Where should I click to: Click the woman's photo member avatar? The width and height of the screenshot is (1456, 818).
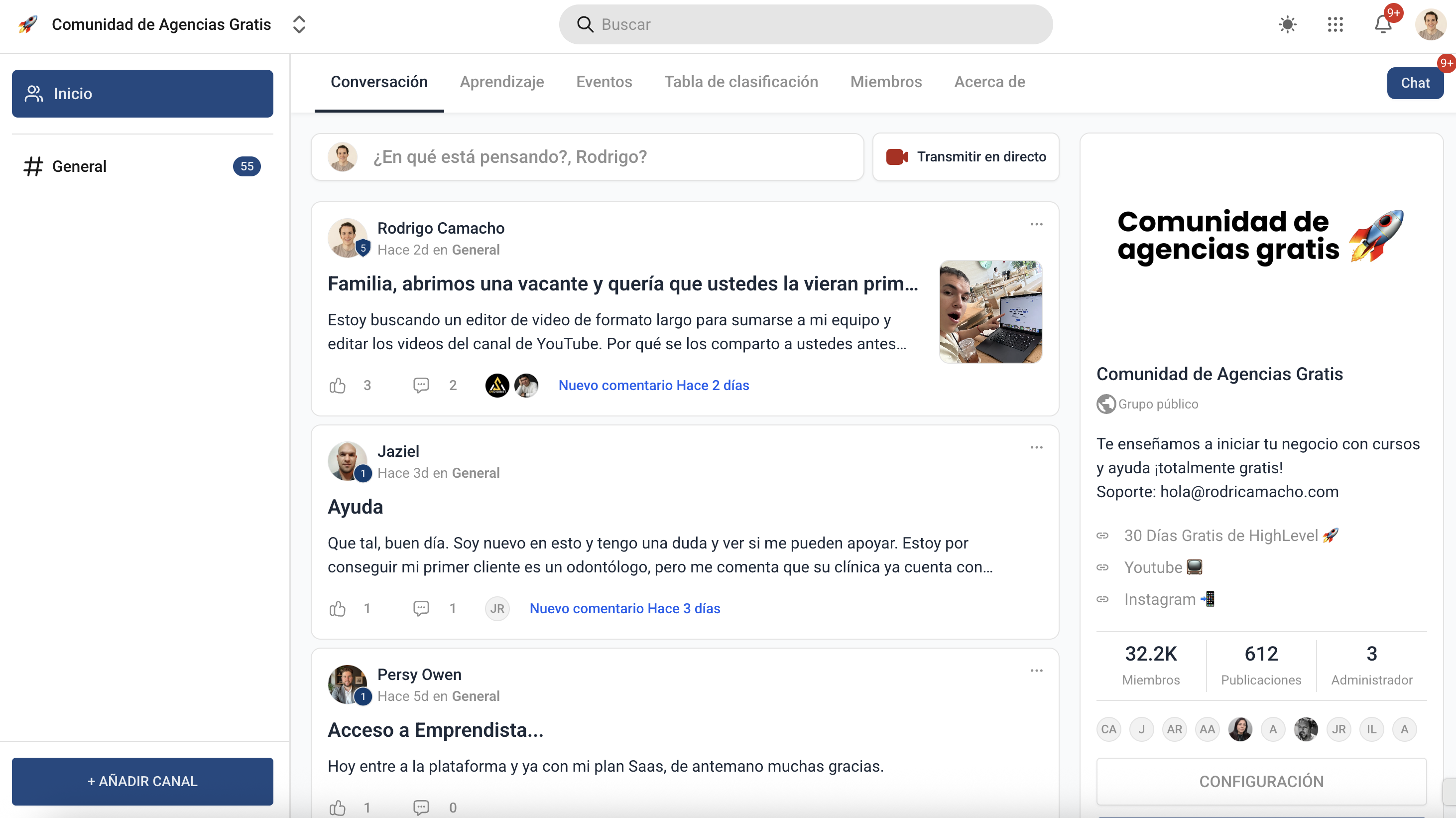pos(1239,729)
